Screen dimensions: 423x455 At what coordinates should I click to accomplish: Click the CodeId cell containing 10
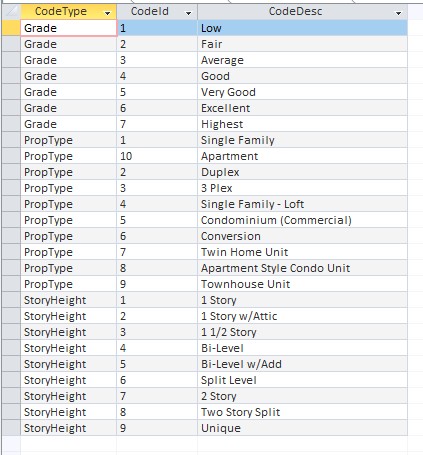point(157,156)
